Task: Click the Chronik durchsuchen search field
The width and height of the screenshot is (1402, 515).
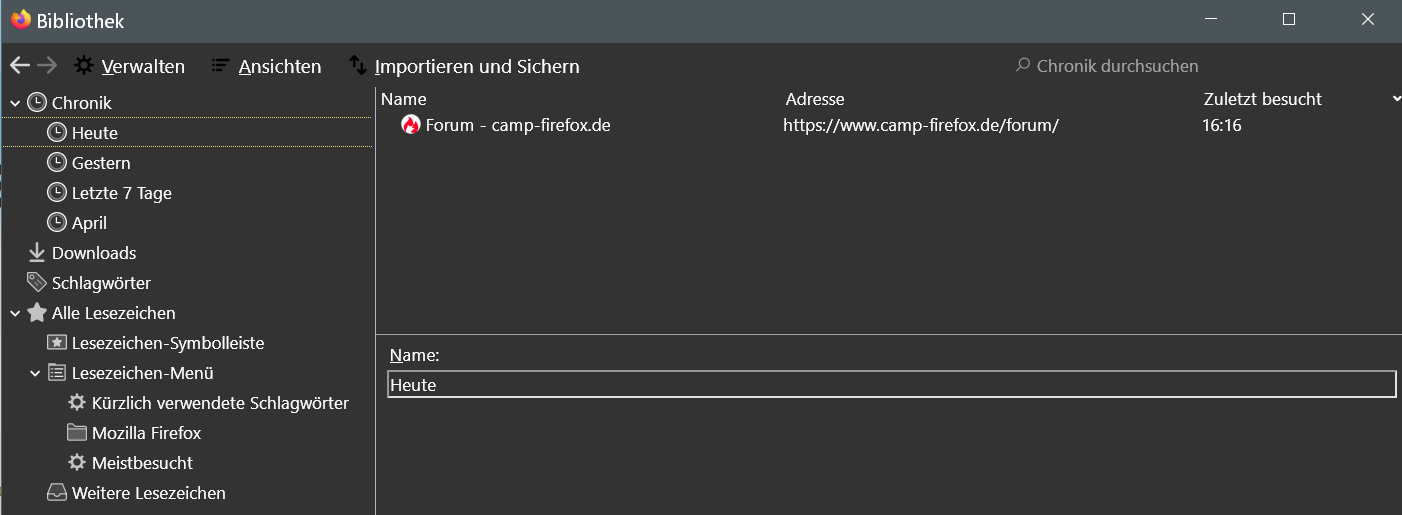Action: [1117, 66]
